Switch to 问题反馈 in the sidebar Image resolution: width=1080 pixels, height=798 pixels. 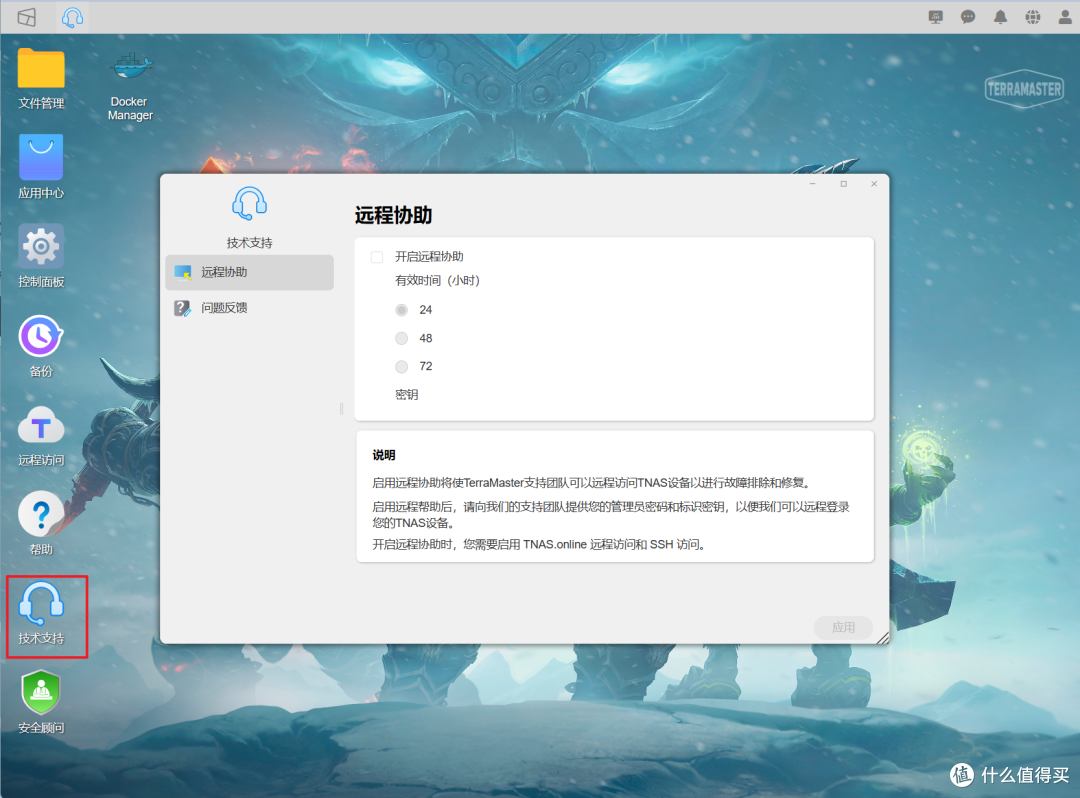pos(249,308)
